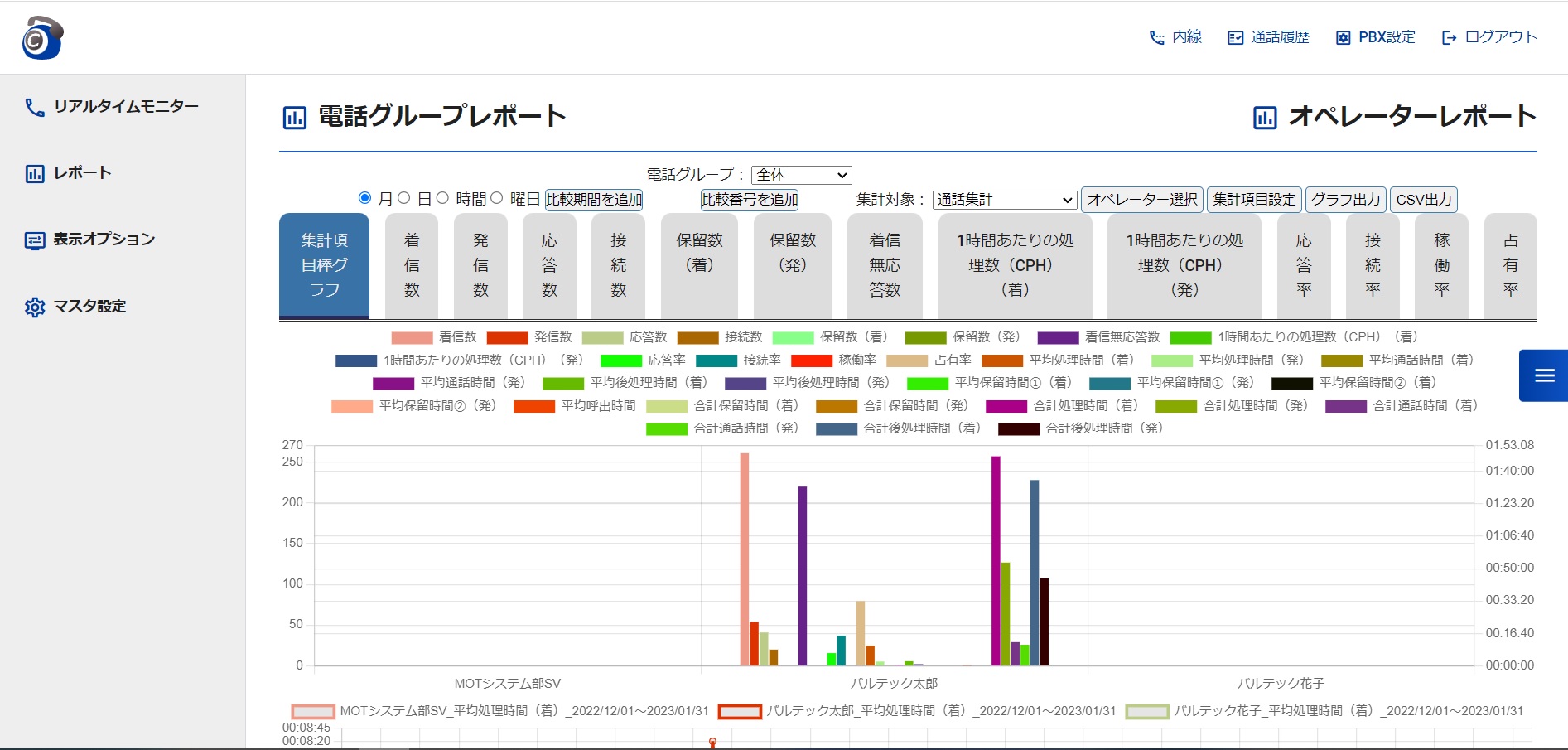Click オペレーター選択 button
Screen dimensions: 1568x750
(x=1142, y=200)
